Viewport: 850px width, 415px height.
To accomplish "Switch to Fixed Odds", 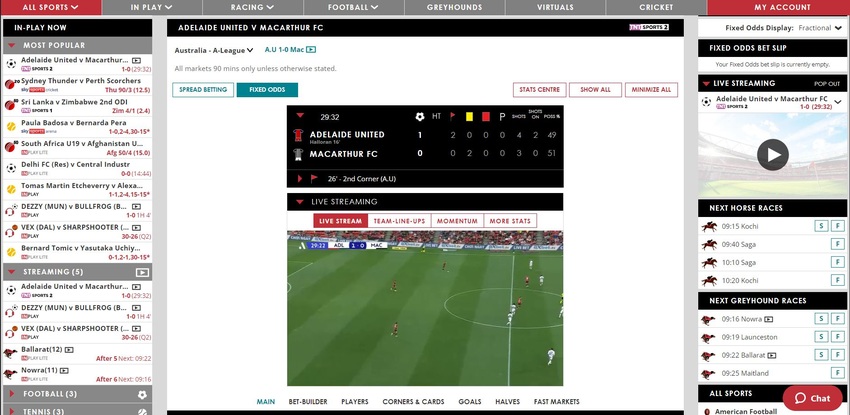I will pos(267,90).
